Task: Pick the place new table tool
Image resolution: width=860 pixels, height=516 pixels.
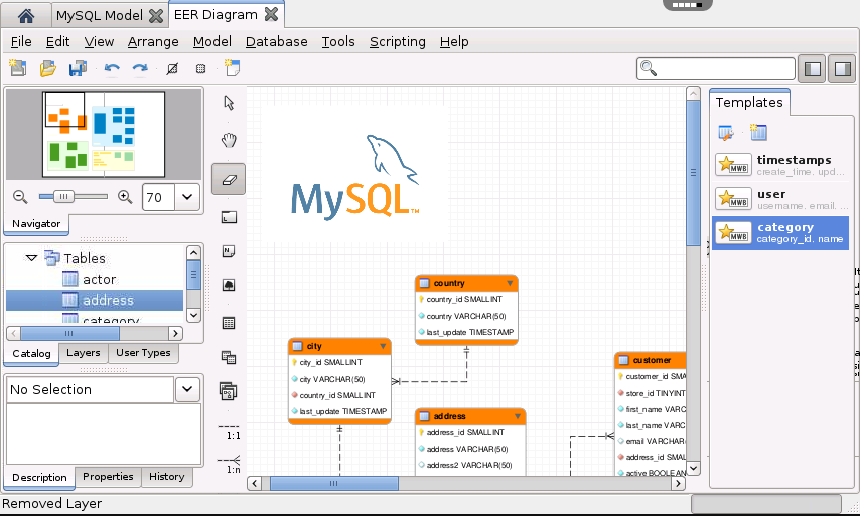Action: tap(229, 323)
